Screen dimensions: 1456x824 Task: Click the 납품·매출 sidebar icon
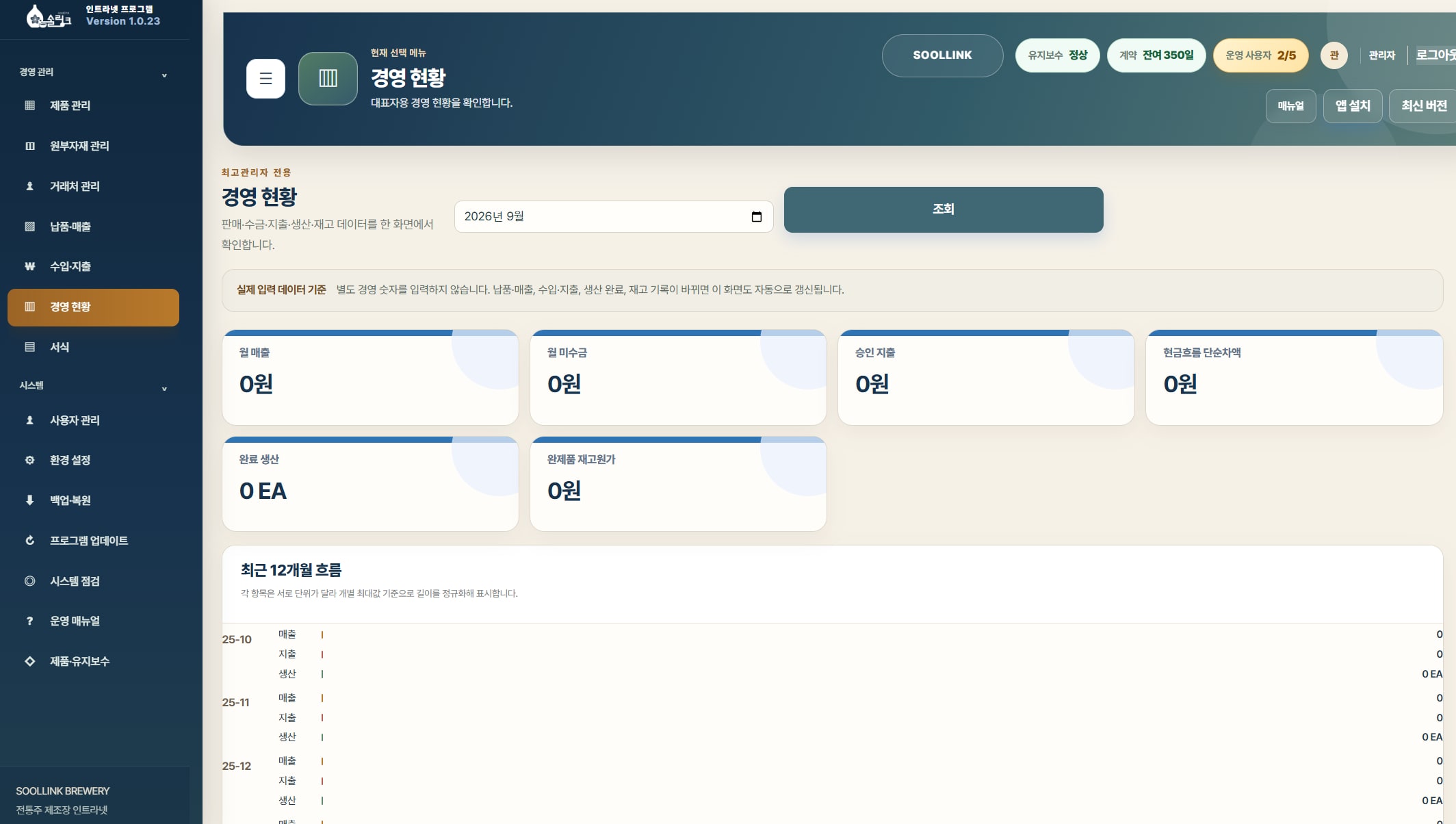pyautogui.click(x=29, y=227)
